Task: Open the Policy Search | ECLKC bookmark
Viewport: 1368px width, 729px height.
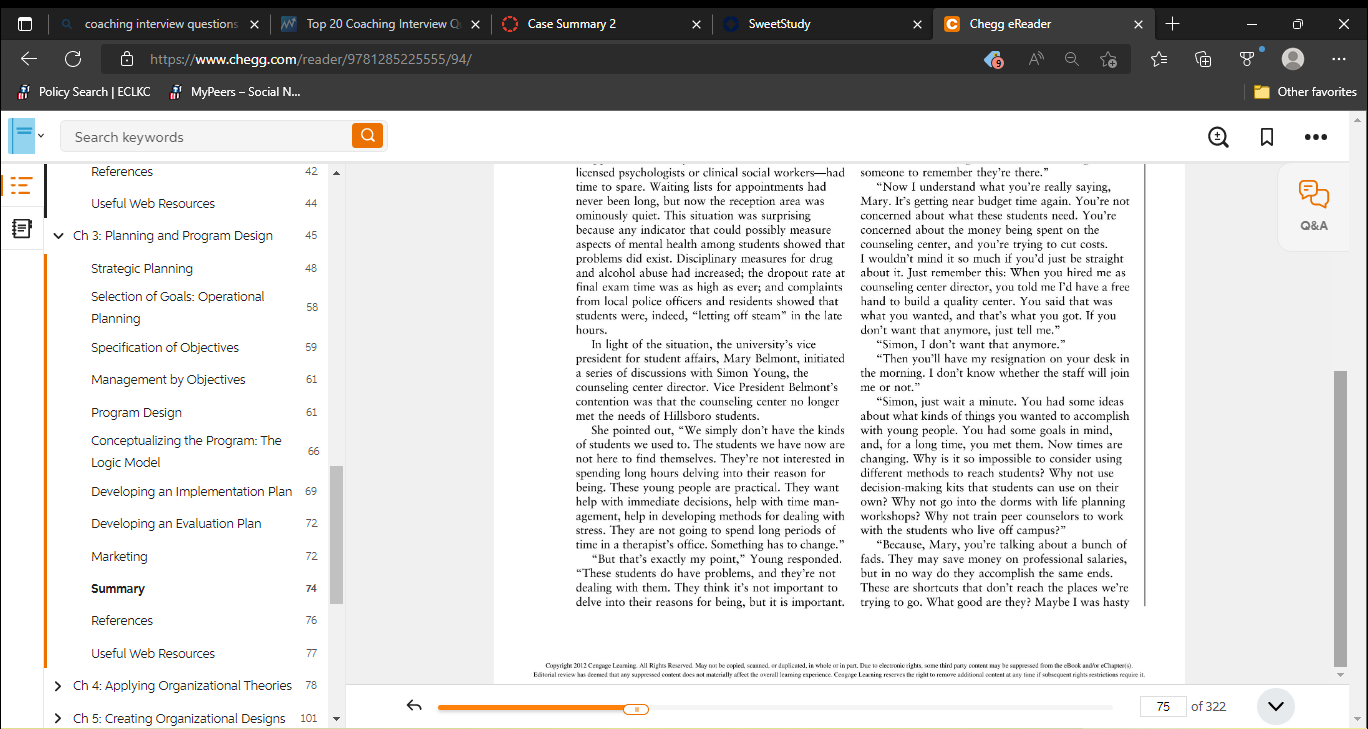Action: [83, 91]
